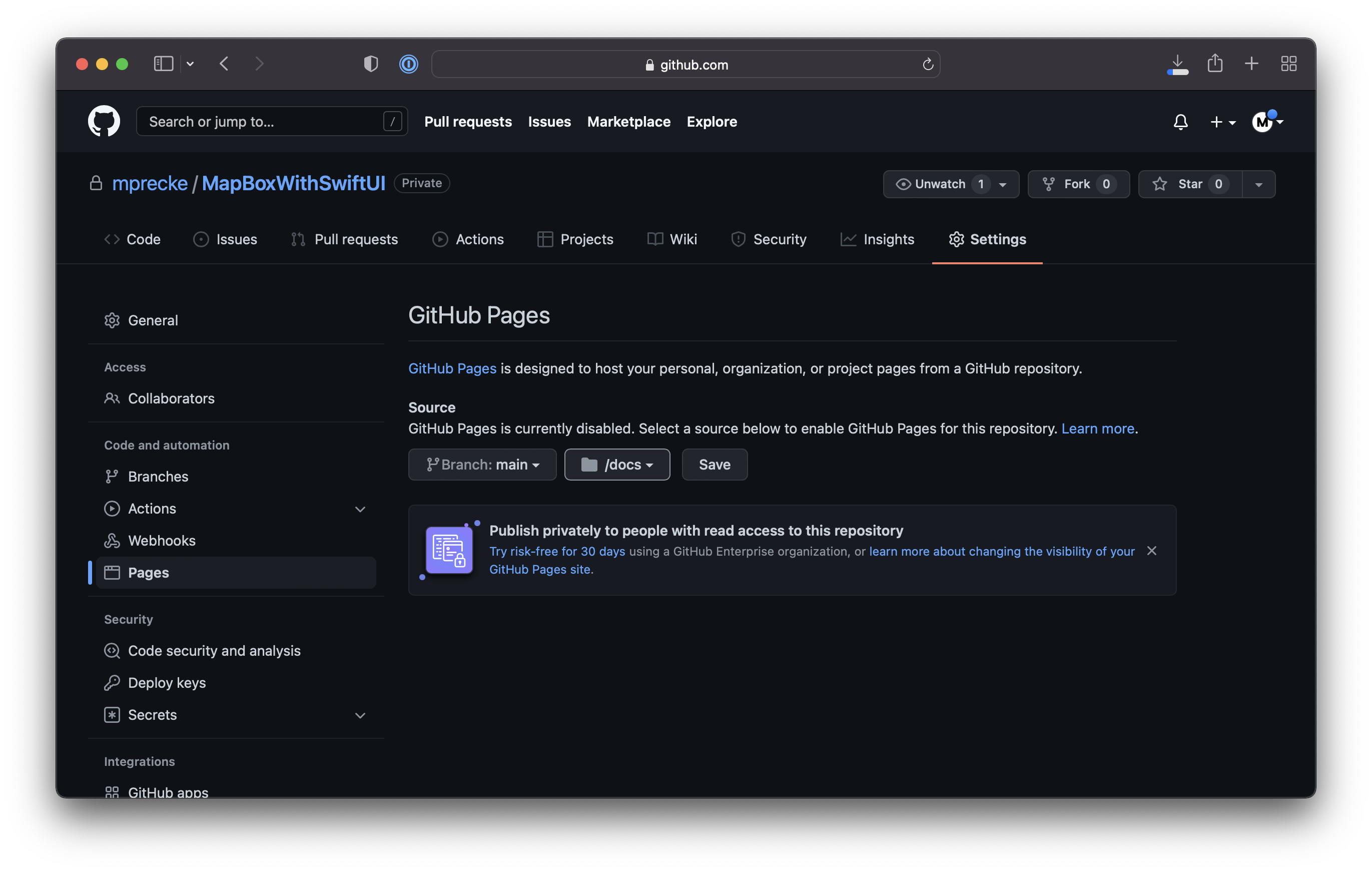Click the 1Password extension icon
The image size is (1372, 872).
click(408, 64)
